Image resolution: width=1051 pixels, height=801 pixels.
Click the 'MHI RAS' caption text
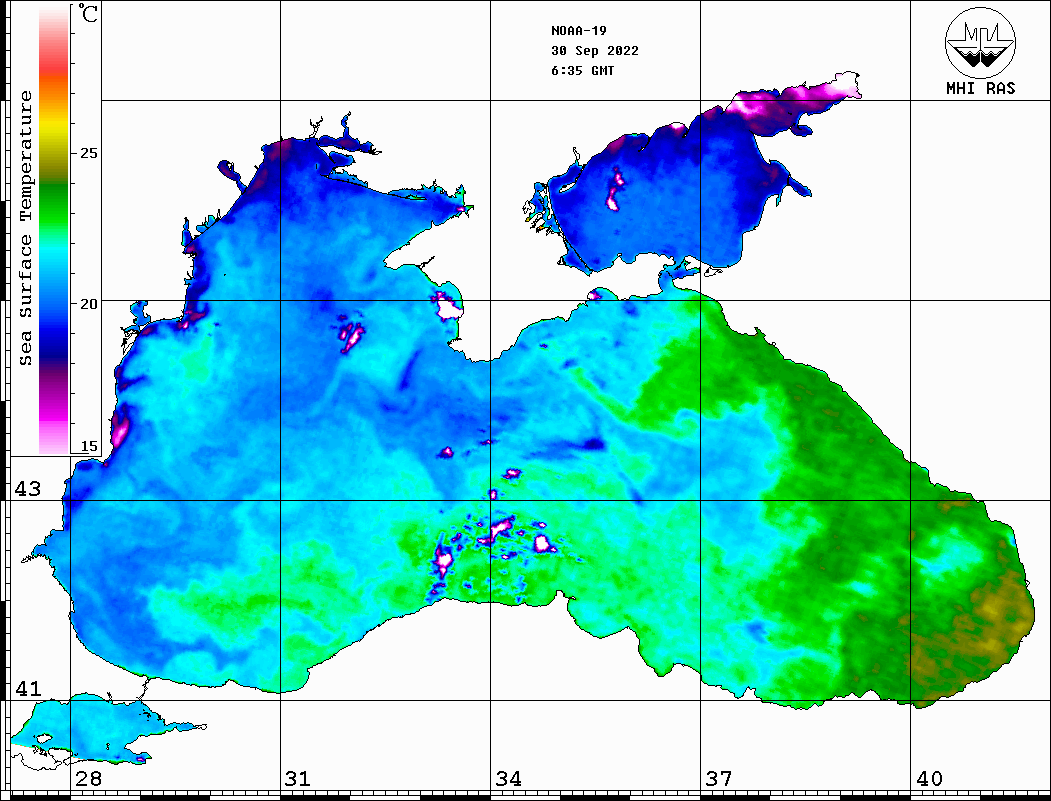[x=980, y=88]
